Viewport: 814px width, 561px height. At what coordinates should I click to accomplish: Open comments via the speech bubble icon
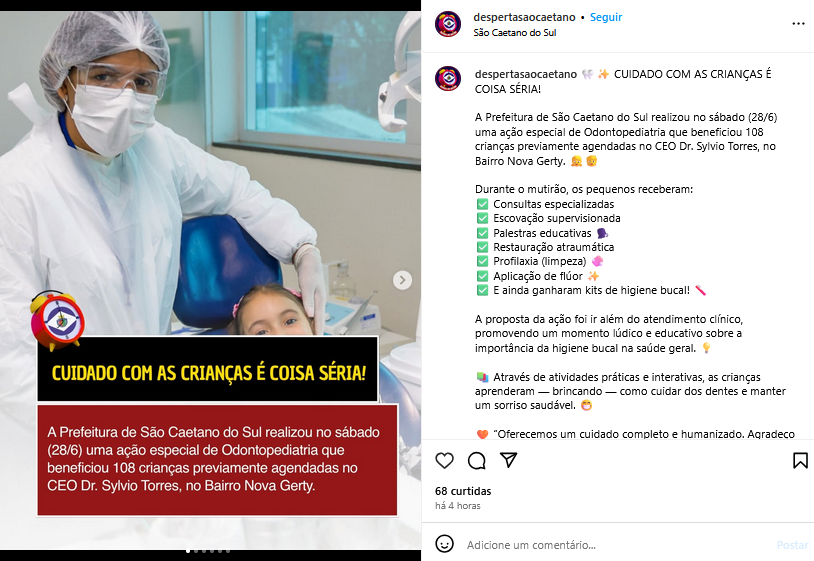(x=477, y=460)
